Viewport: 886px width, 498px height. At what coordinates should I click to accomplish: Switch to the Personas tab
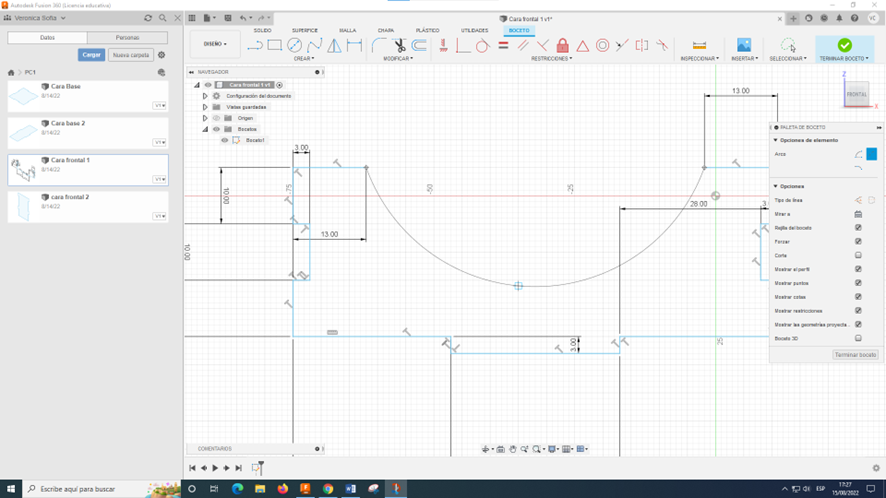pyautogui.click(x=127, y=37)
